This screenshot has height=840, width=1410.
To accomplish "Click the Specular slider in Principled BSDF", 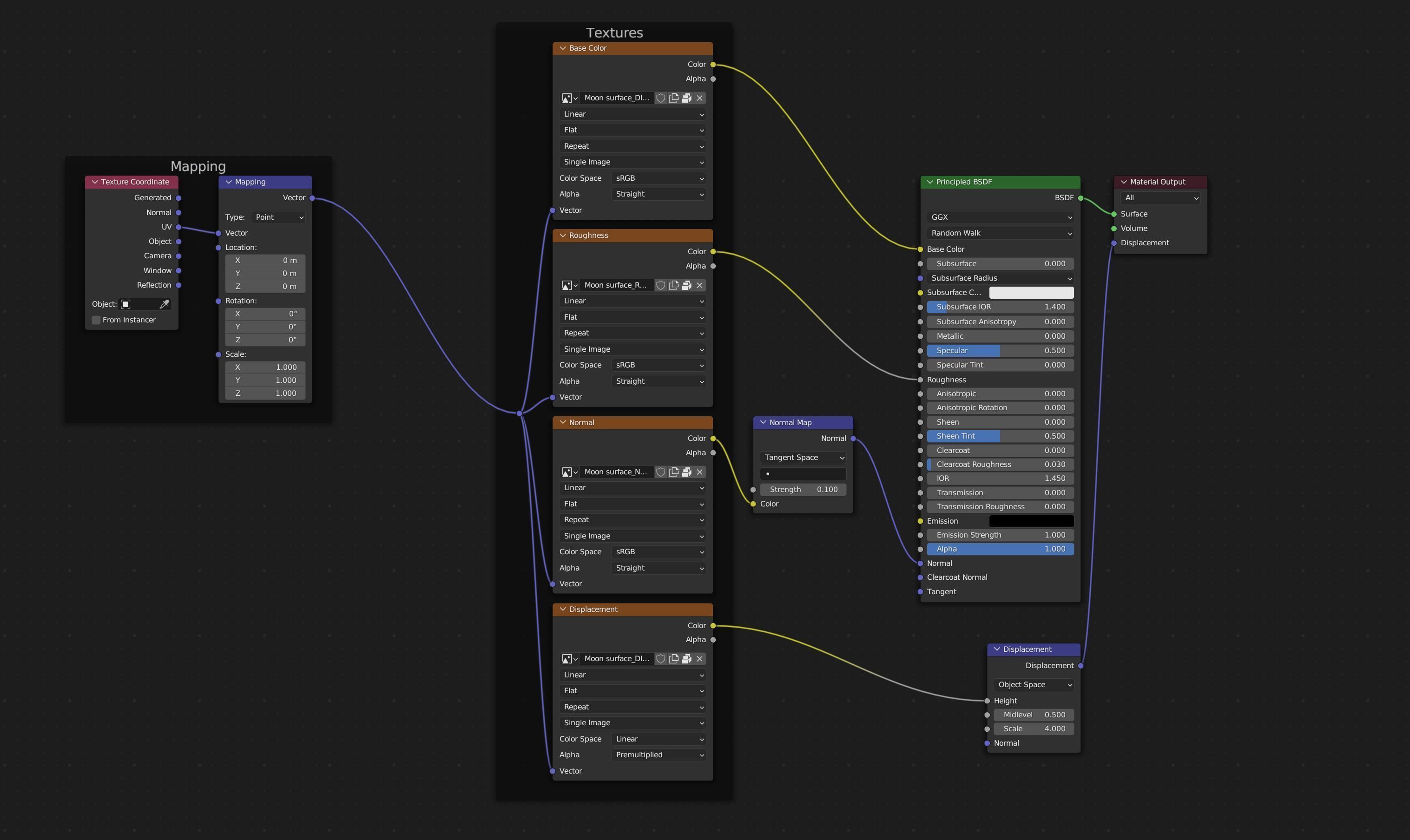I will tap(1000, 351).
